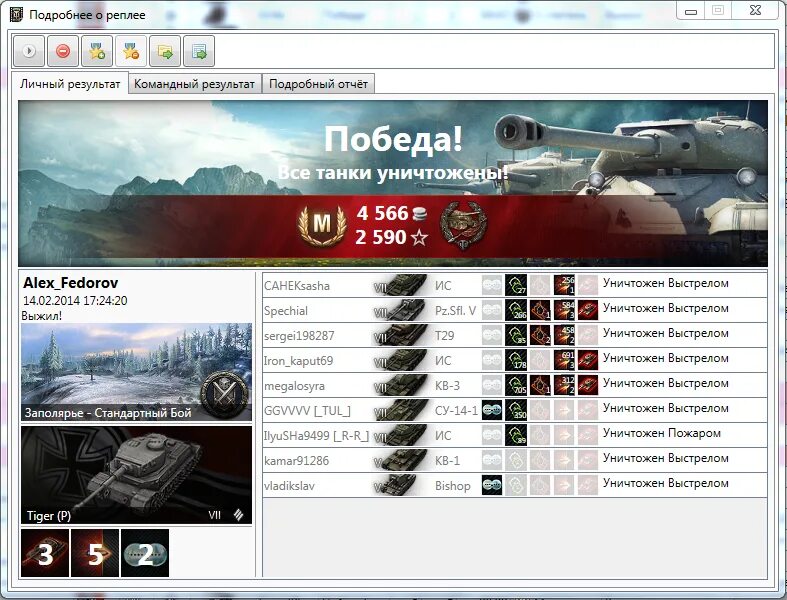Select the Tiger (P) tank thumbnail
Image resolution: width=787 pixels, height=600 pixels.
(137, 475)
